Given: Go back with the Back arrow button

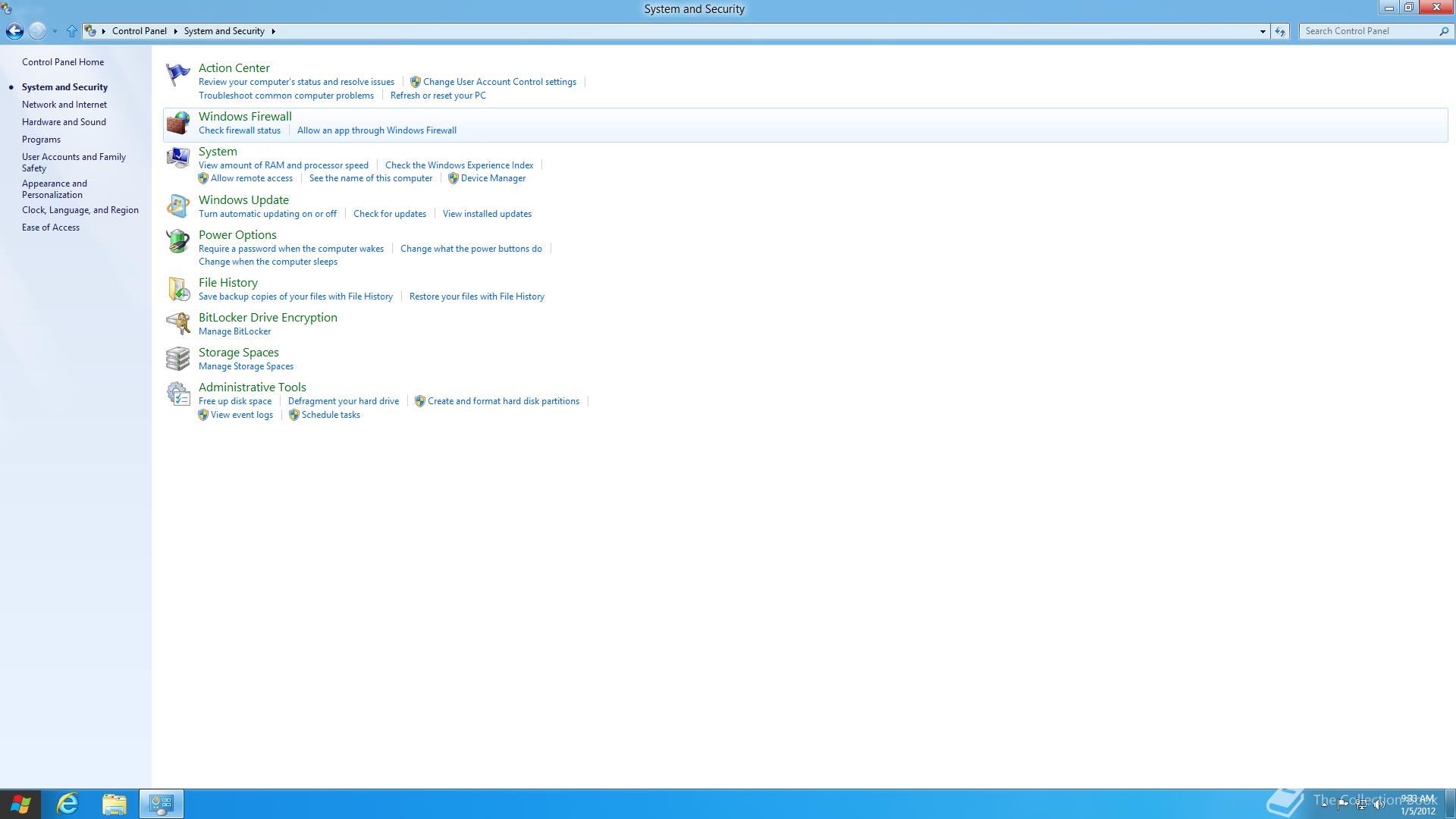Looking at the screenshot, I should [14, 31].
